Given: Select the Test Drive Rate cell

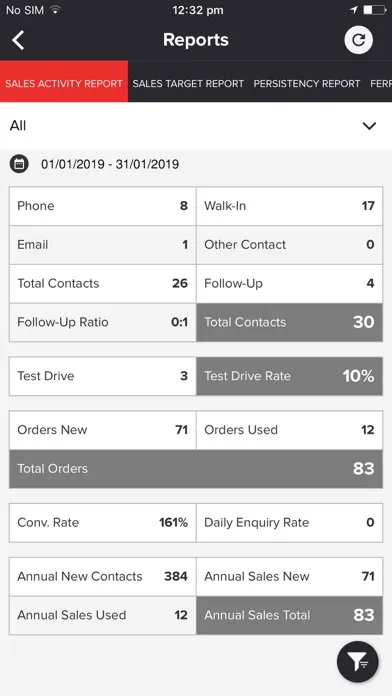Looking at the screenshot, I should [x=289, y=376].
